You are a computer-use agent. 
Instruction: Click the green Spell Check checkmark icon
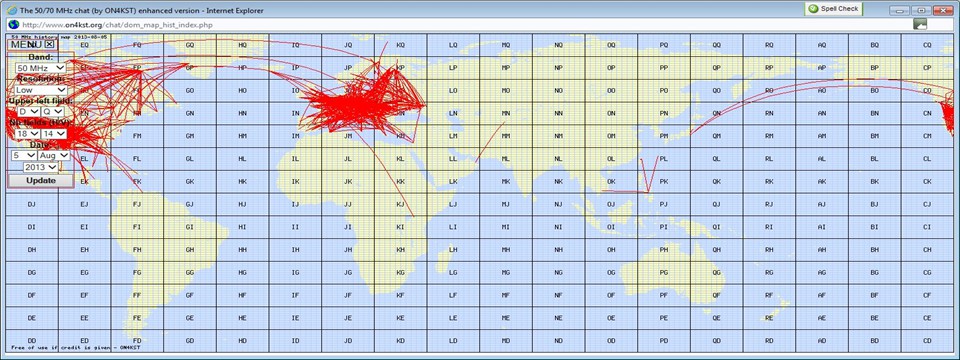click(813, 9)
